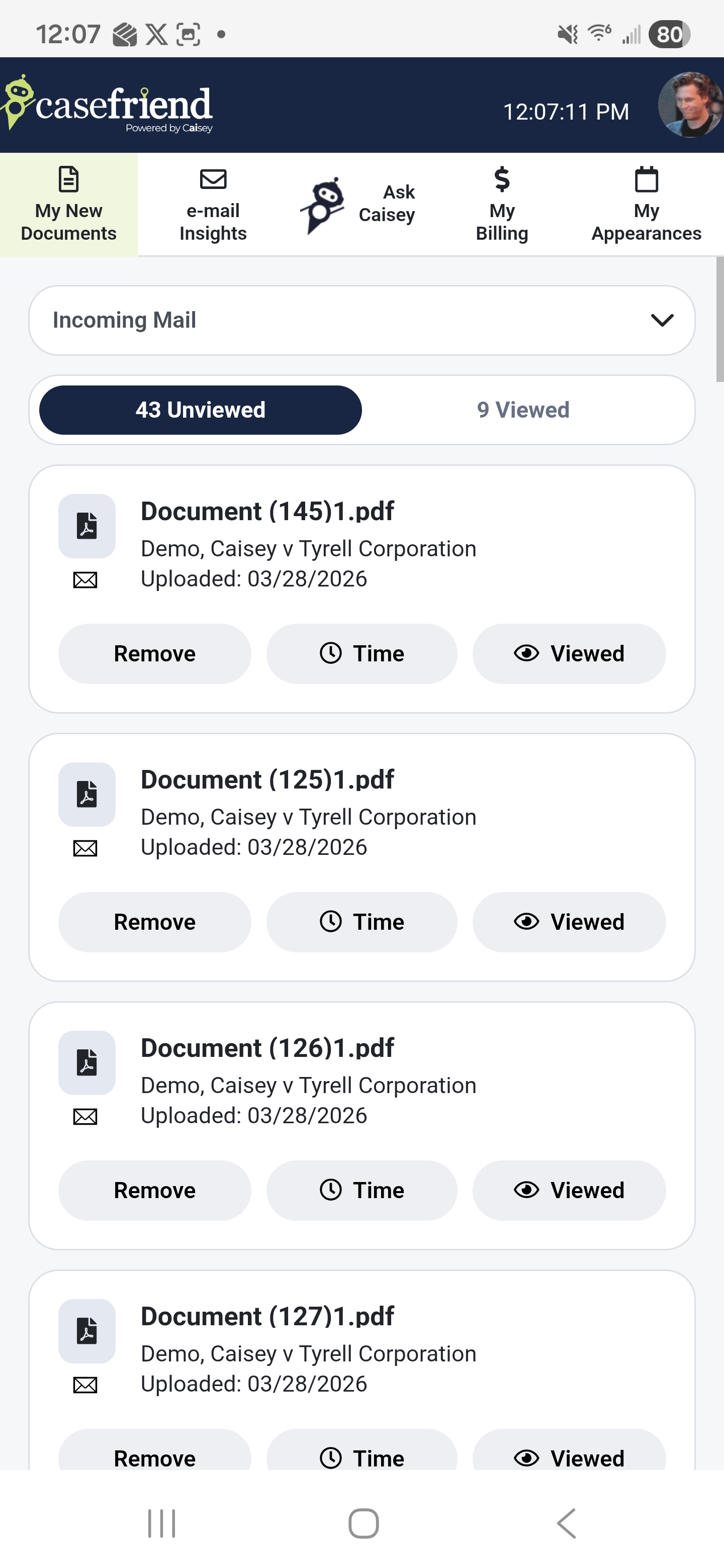Open e-mail Insights tab
Viewport: 724px width, 1568px height.
(213, 205)
